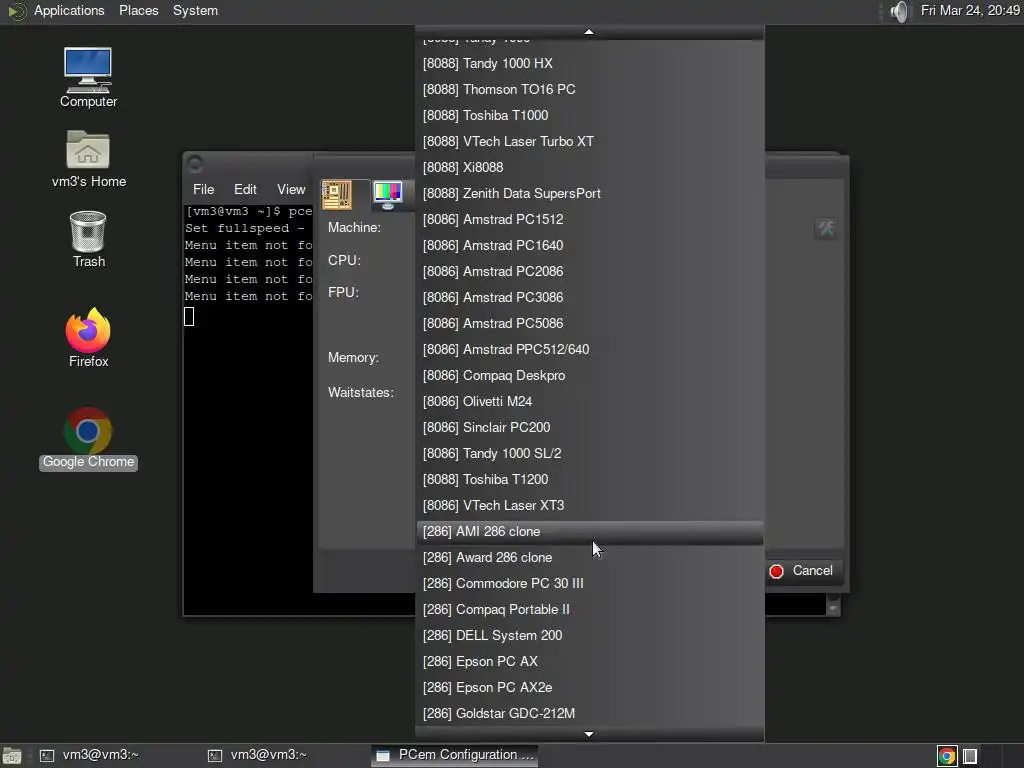Click the Cancel button
This screenshot has height=768, width=1024.
[805, 571]
